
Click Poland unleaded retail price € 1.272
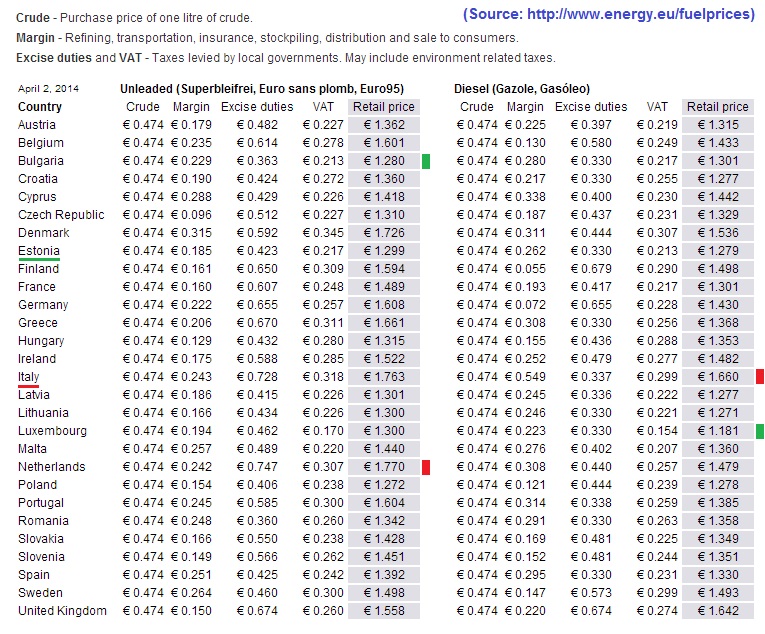384,485
